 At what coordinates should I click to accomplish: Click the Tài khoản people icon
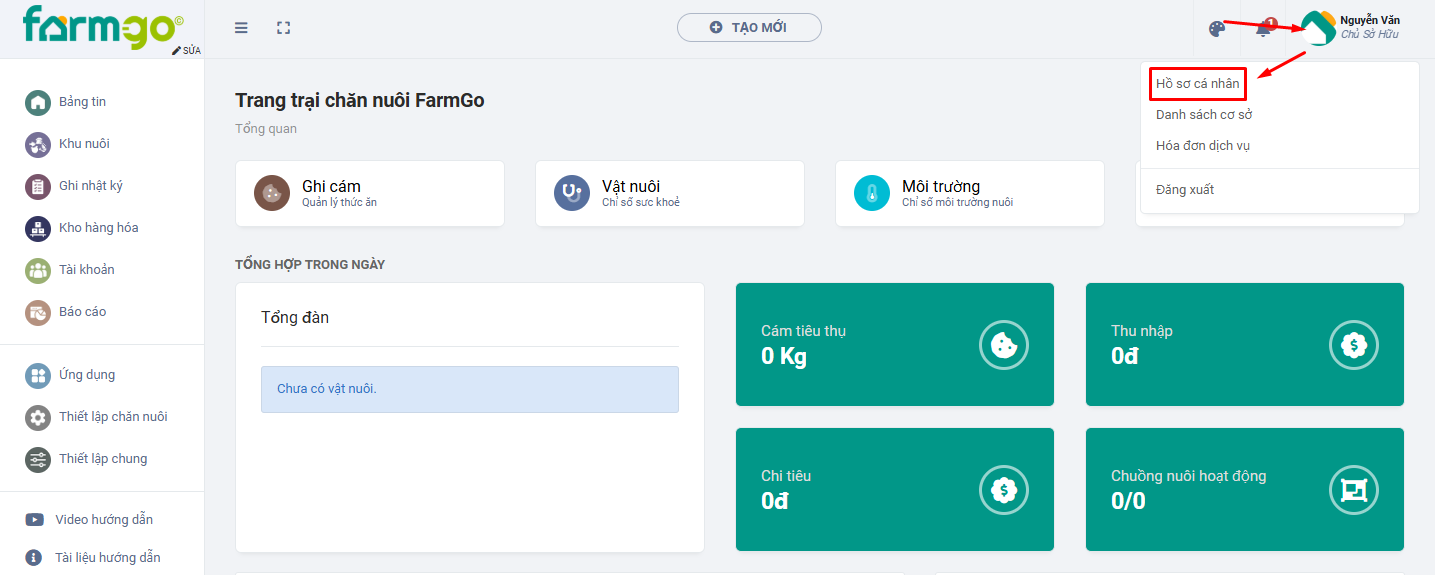[x=38, y=270]
